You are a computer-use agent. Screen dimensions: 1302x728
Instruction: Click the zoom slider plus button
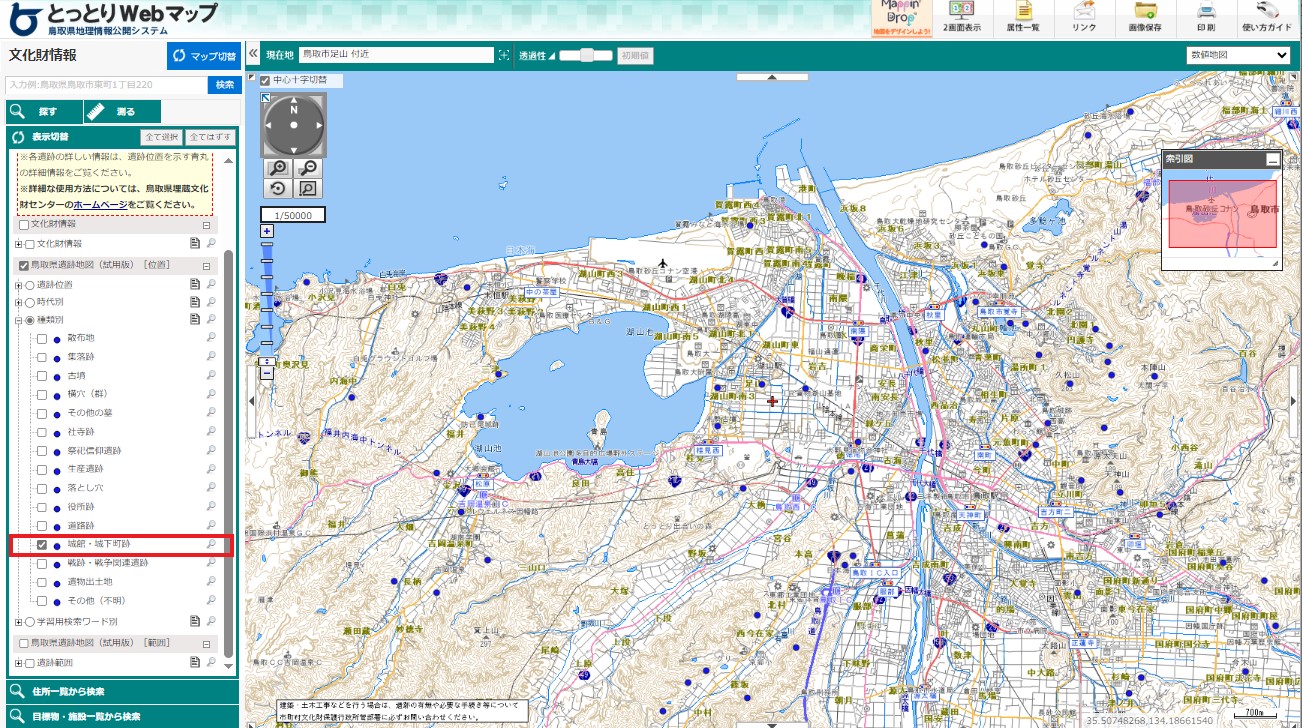267,231
